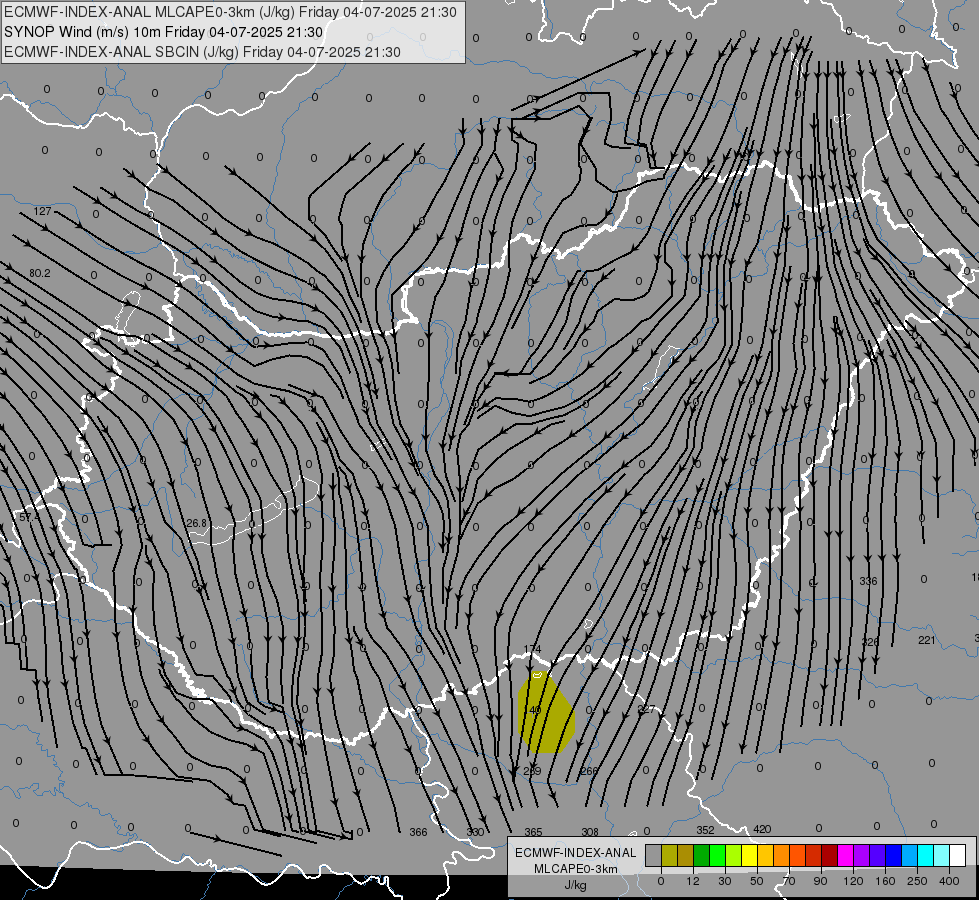Select the 326 value on the map
Viewport: 979px width, 900px height.
tap(870, 641)
